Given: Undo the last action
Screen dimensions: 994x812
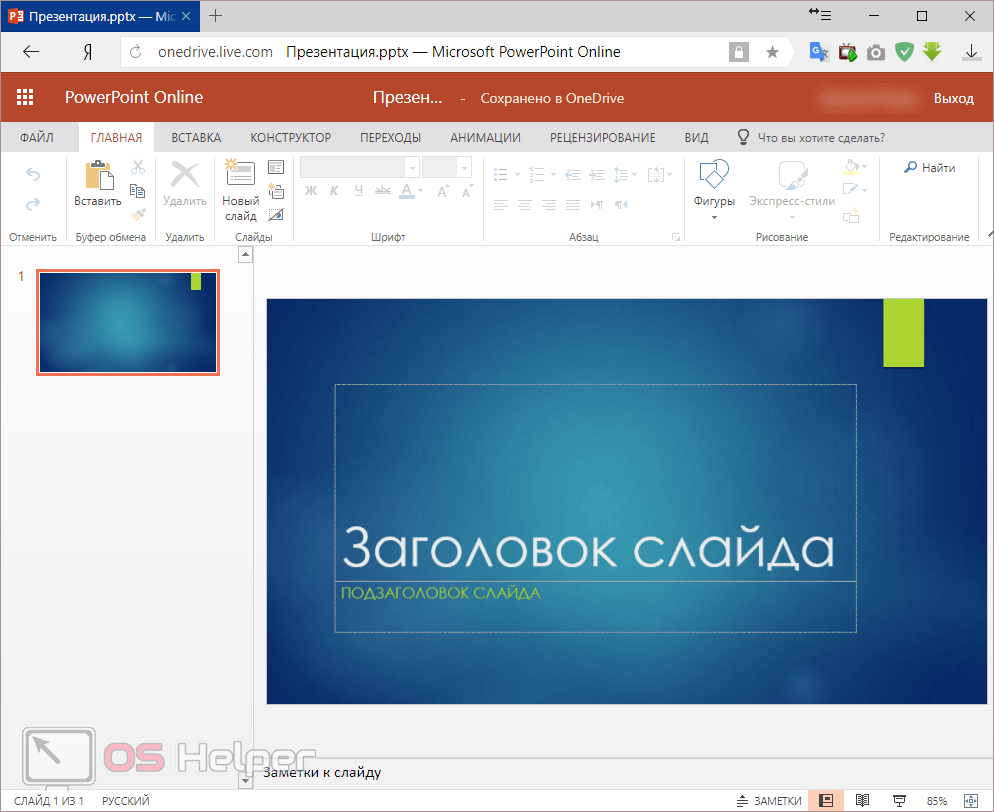Looking at the screenshot, I should coord(33,174).
